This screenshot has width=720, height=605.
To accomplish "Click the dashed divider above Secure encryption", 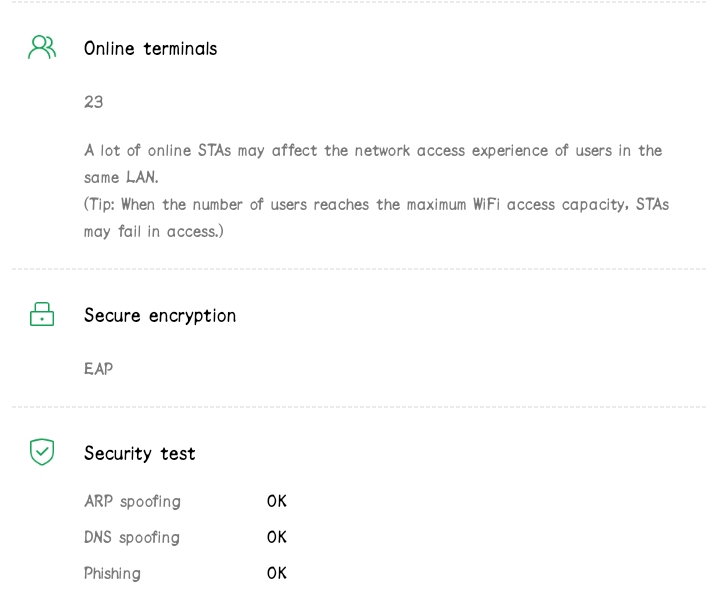I will tap(360, 270).
